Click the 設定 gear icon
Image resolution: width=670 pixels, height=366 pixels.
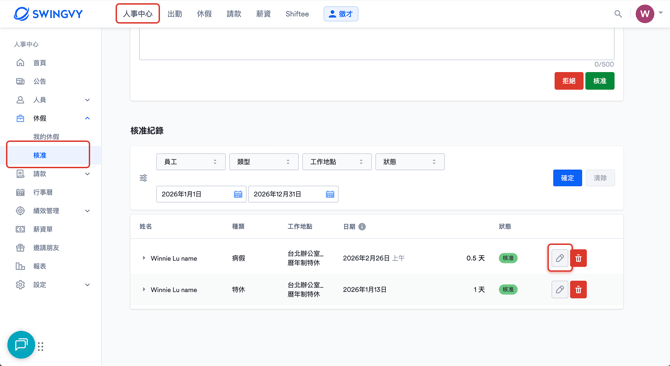click(x=20, y=285)
